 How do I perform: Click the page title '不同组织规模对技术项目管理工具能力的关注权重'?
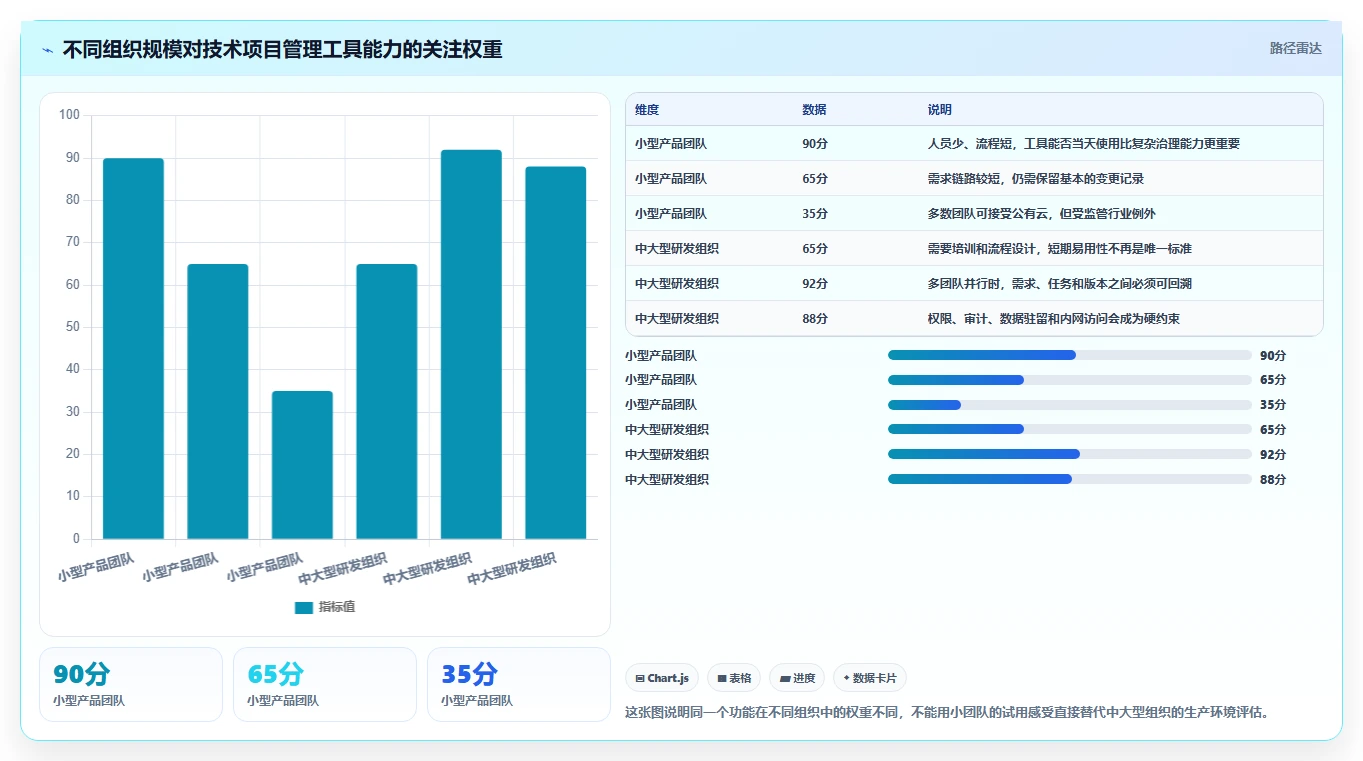point(282,49)
